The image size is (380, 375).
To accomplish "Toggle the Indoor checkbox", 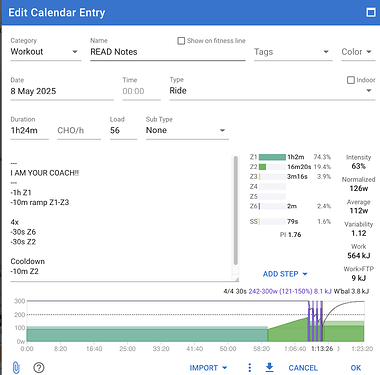I will click(351, 80).
